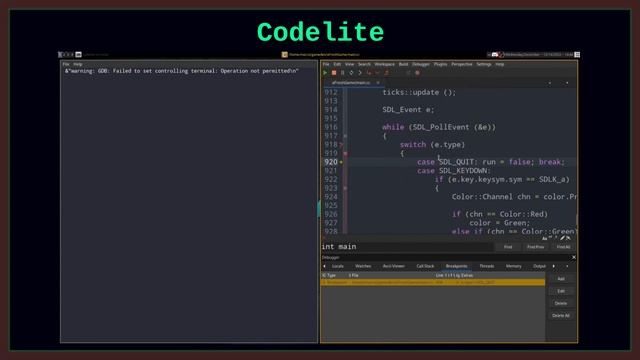Click the Add breakpoint button

tap(561, 279)
